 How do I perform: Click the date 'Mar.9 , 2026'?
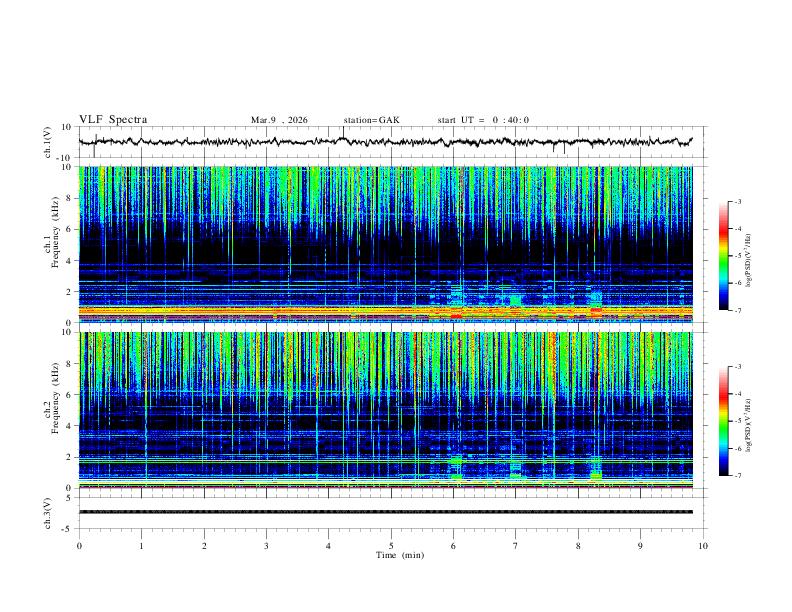(x=279, y=120)
